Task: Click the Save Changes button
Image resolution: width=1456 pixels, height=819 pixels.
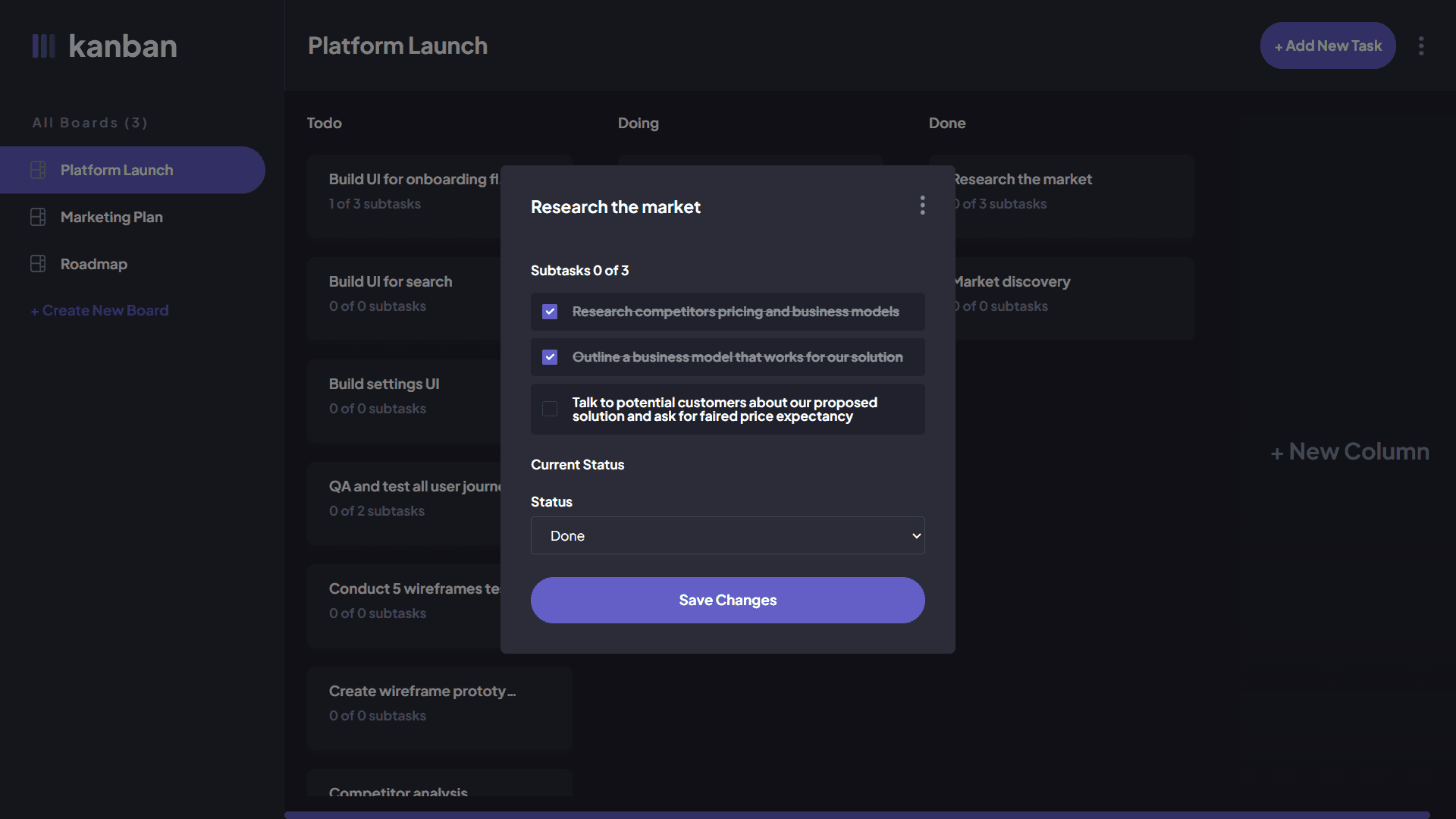Action: click(727, 600)
